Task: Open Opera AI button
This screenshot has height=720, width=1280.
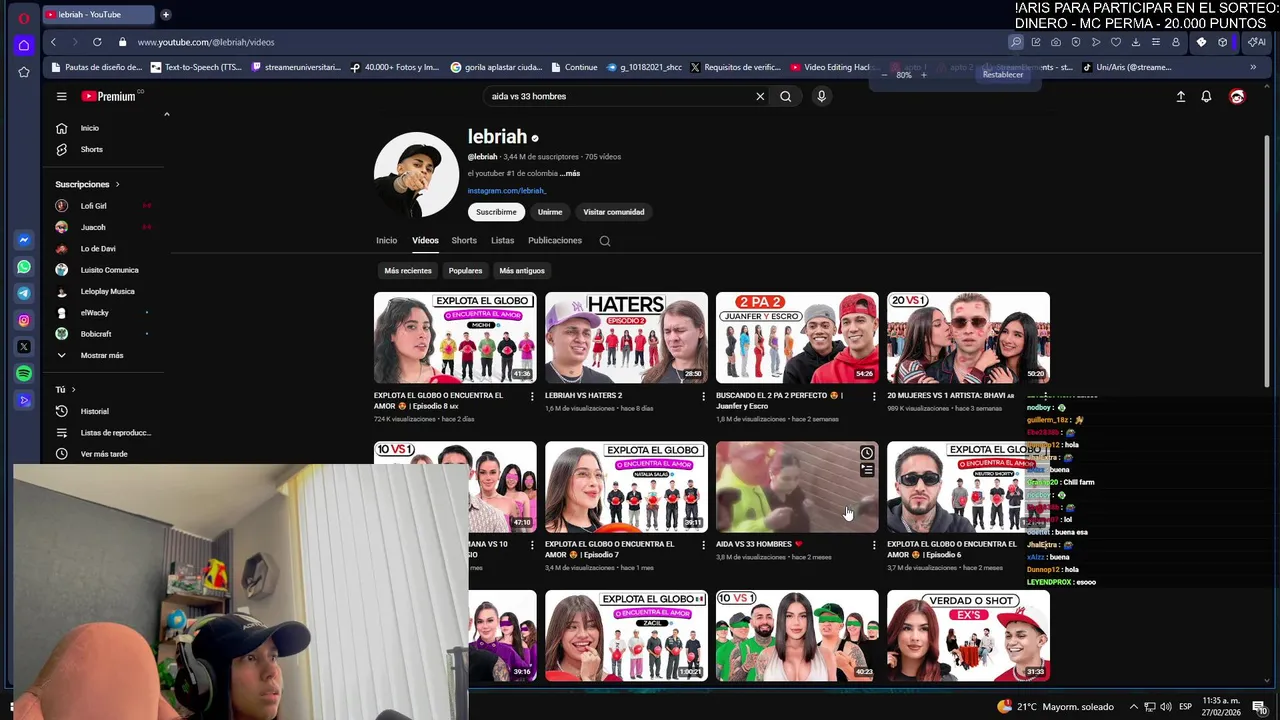Action: (x=1257, y=42)
